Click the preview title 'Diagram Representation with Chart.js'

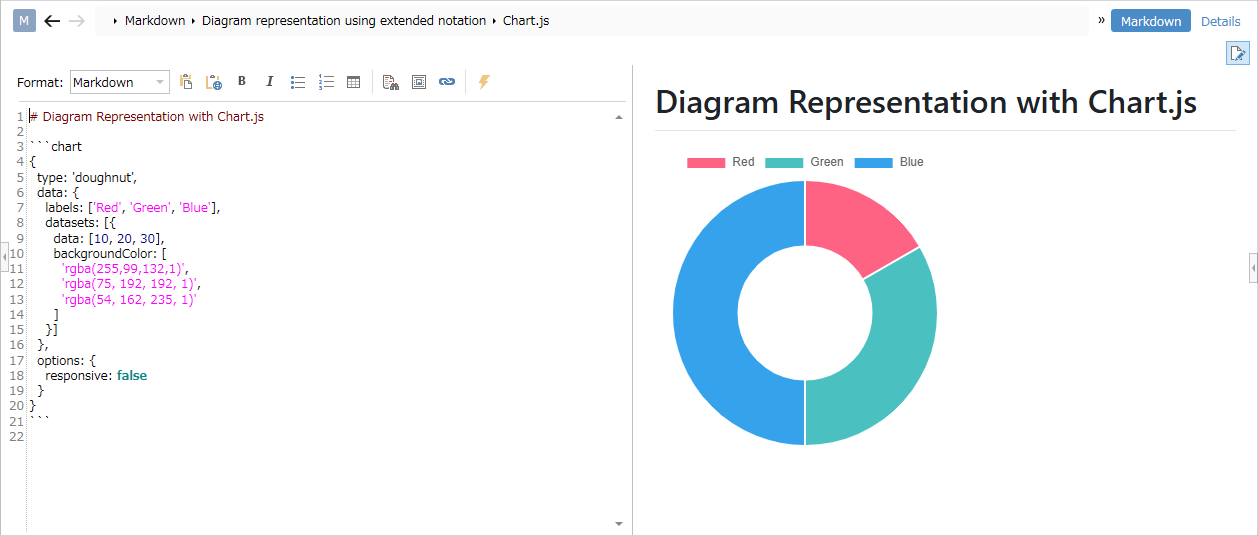click(926, 102)
